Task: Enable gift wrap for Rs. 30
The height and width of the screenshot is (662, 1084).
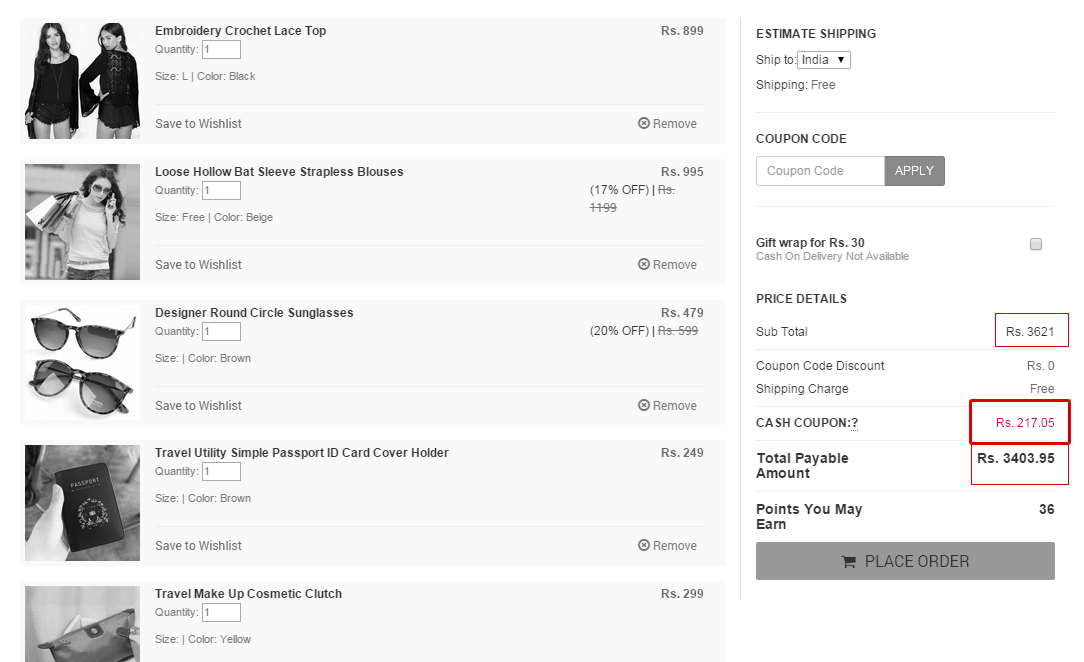Action: click(x=1036, y=244)
